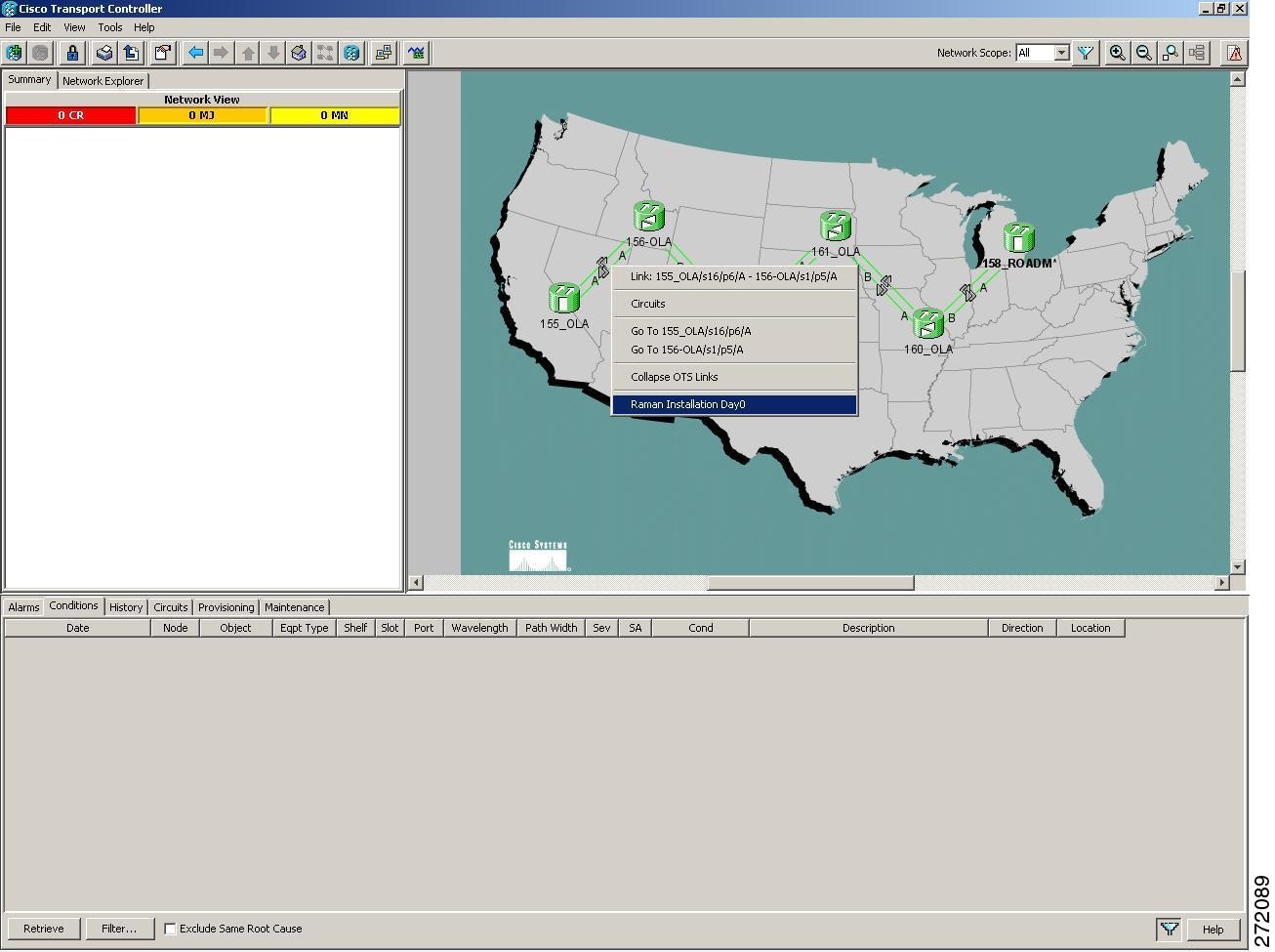This screenshot has height=952, width=1275.
Task: Click the map horizontal scrollbar thumb
Action: coord(810,583)
